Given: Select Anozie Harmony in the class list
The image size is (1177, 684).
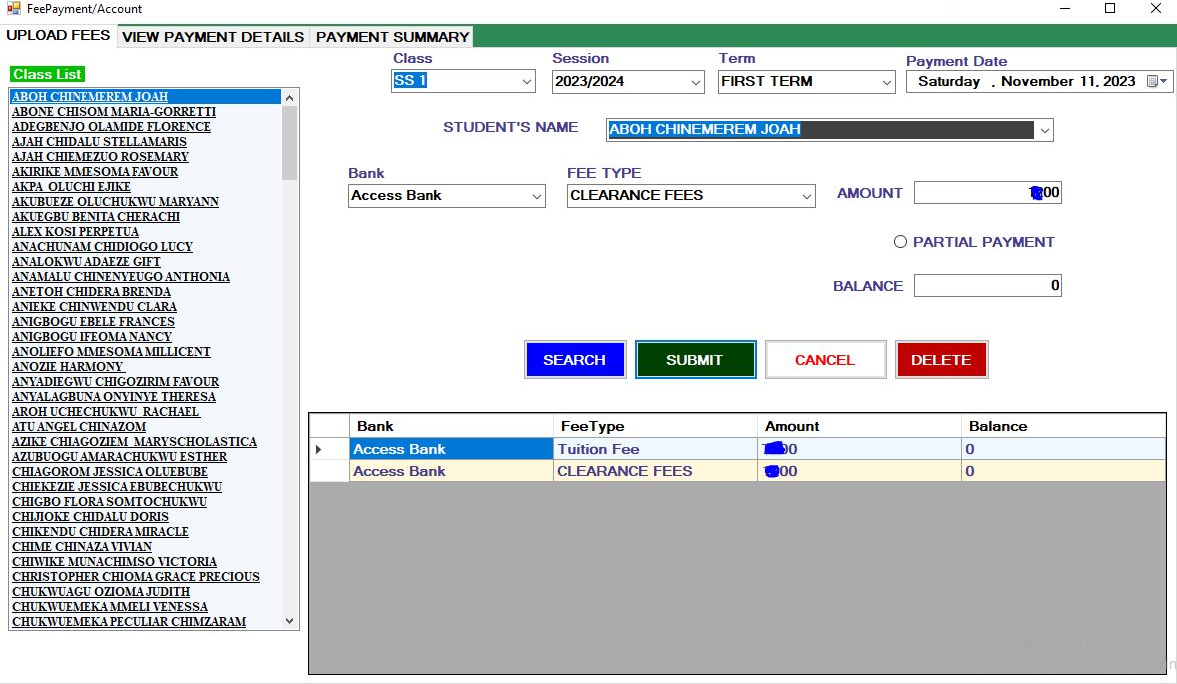Looking at the screenshot, I should tap(68, 367).
